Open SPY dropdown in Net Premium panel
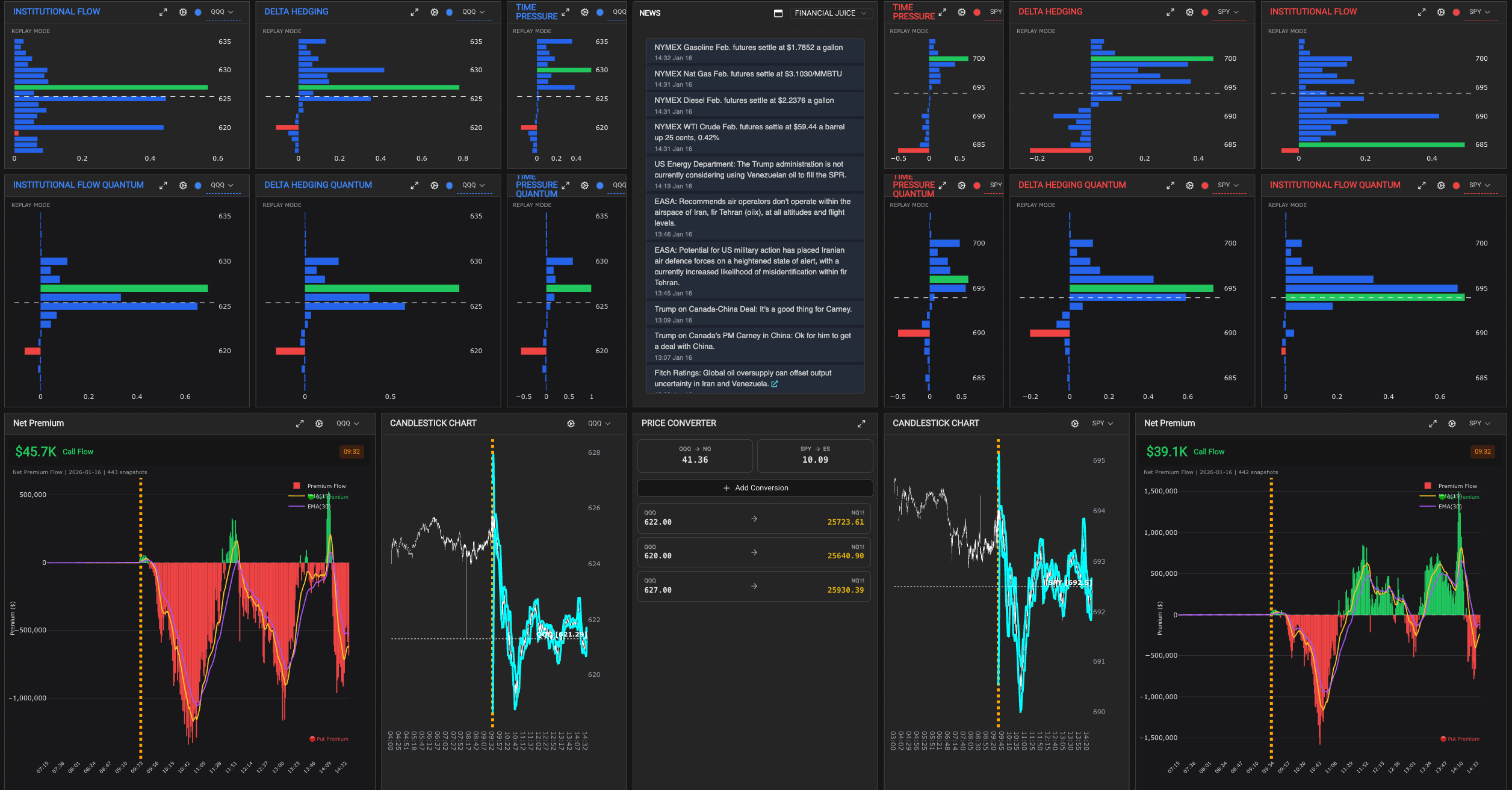1512x790 pixels. (x=1479, y=424)
